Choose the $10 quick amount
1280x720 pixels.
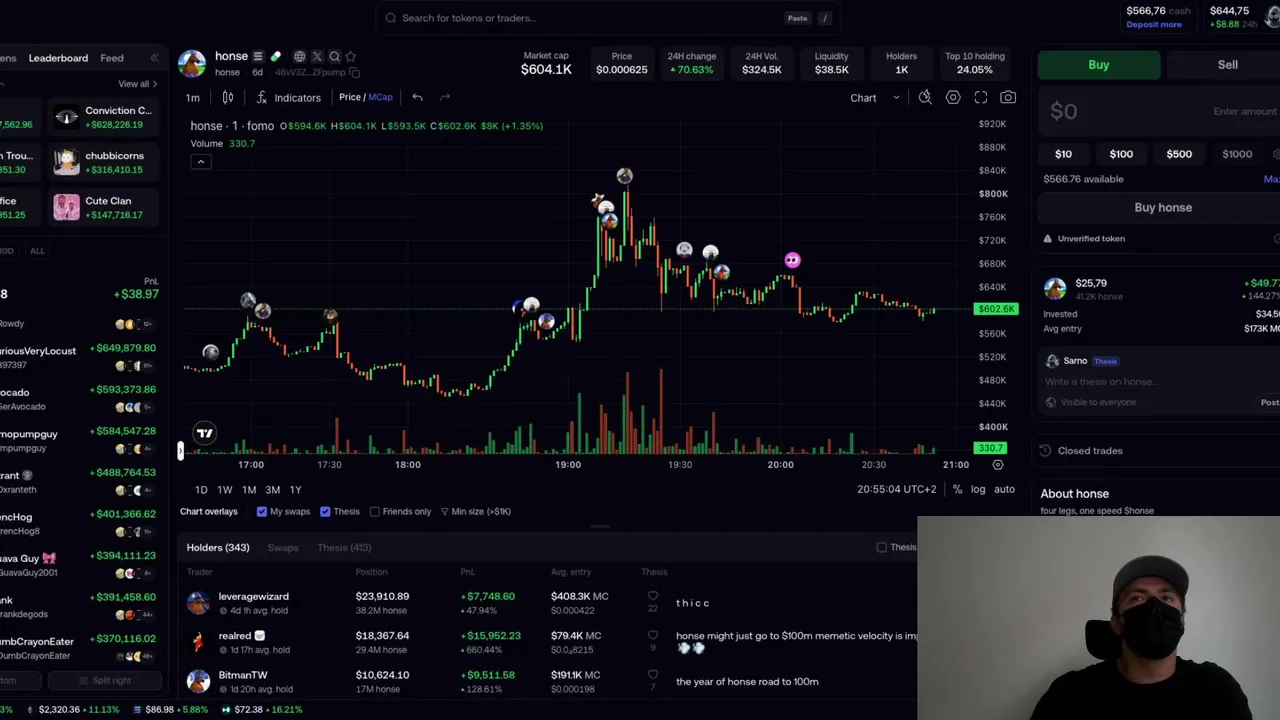pos(1063,154)
